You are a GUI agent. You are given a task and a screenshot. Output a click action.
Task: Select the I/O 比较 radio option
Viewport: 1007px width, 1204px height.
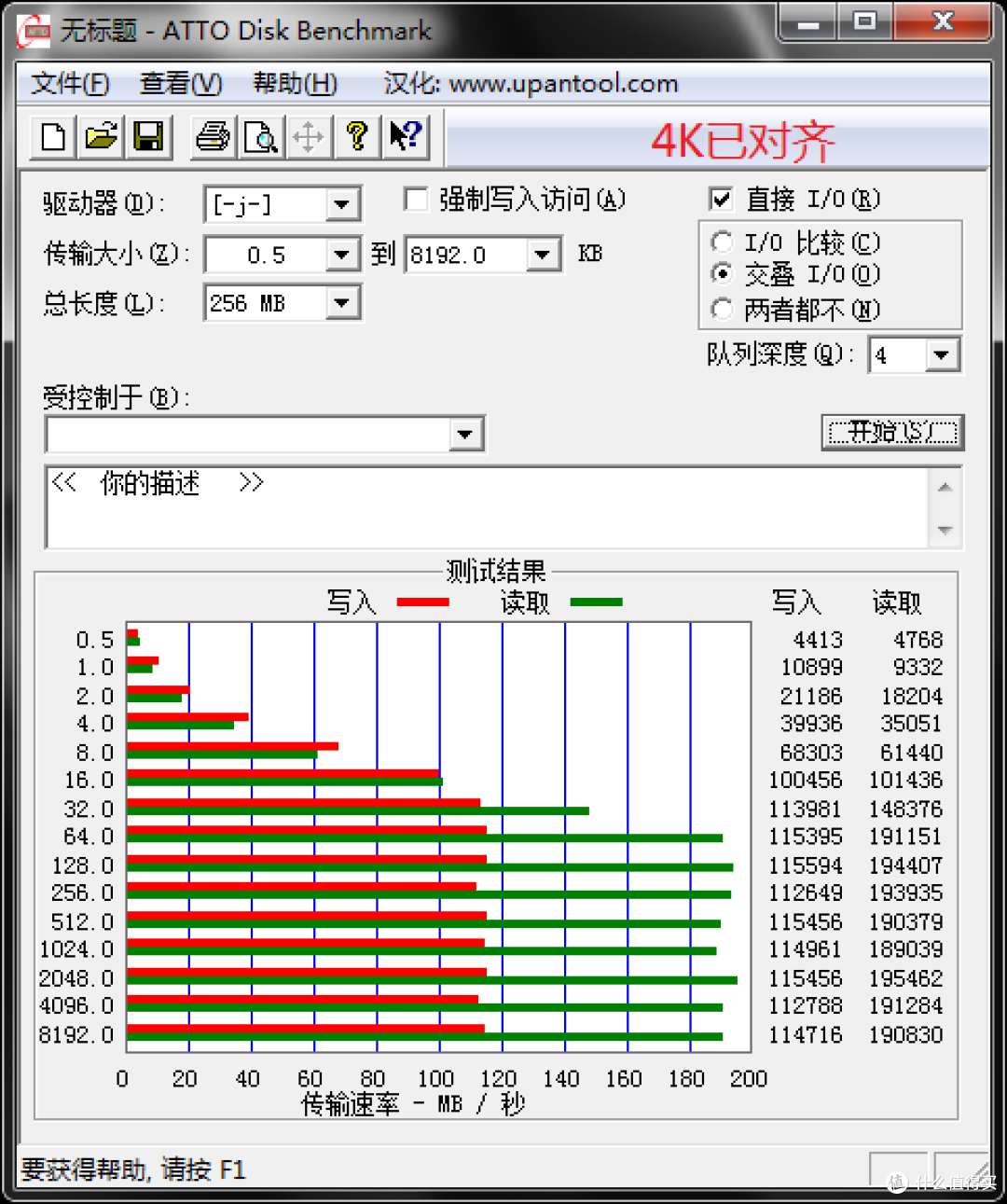point(722,242)
